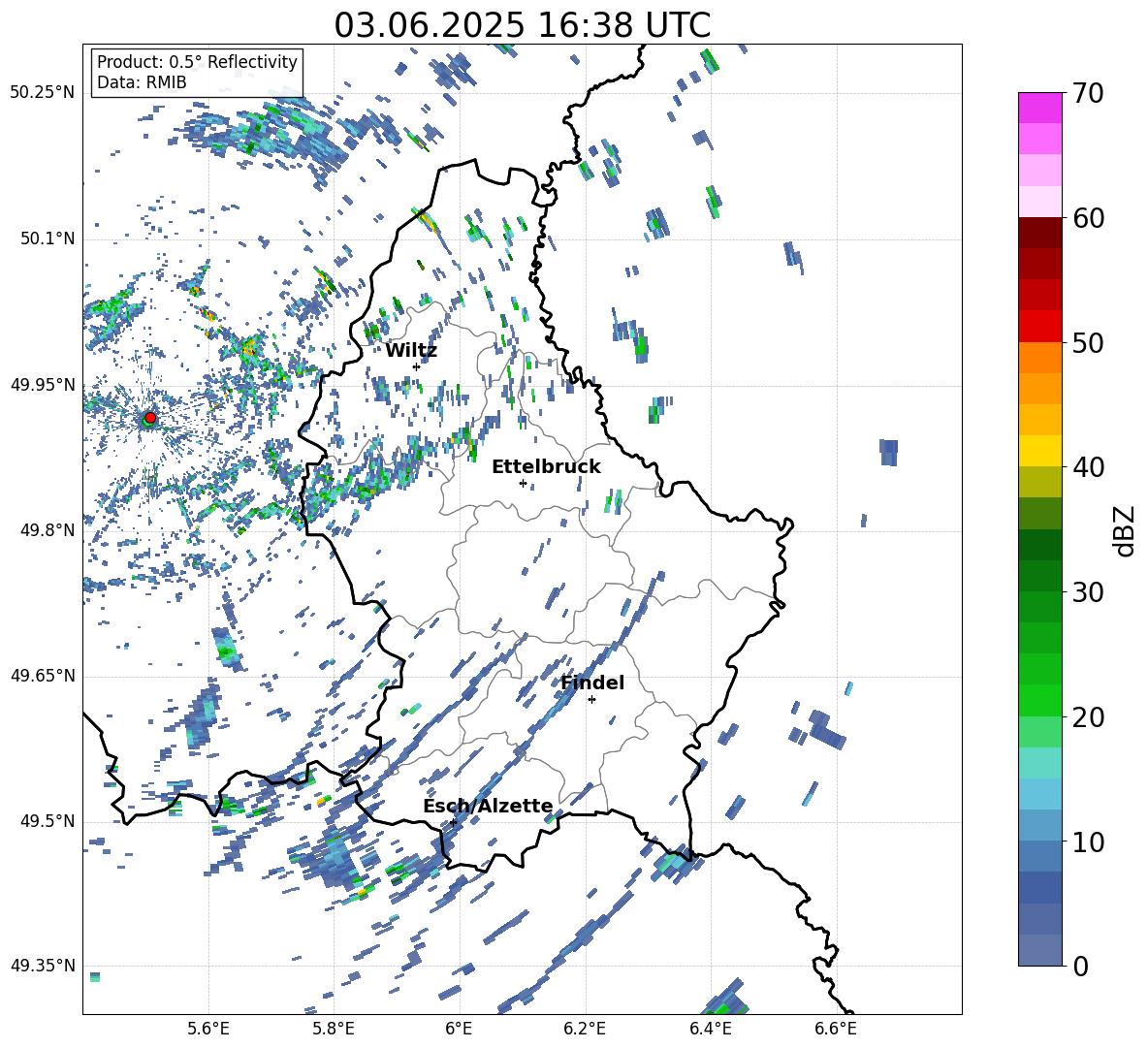1148x1048 pixels.
Task: Click the Ettelbruck location cross marker
Action: 523,483
